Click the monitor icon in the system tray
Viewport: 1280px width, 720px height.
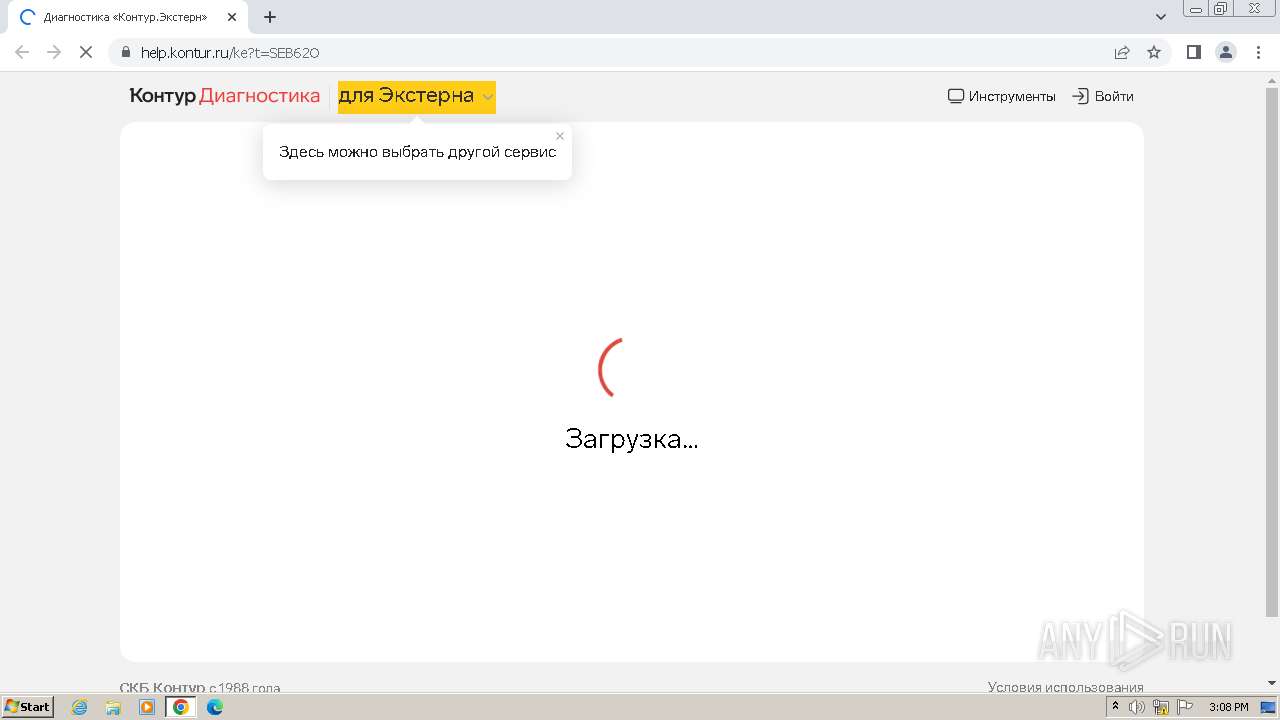(1268, 707)
